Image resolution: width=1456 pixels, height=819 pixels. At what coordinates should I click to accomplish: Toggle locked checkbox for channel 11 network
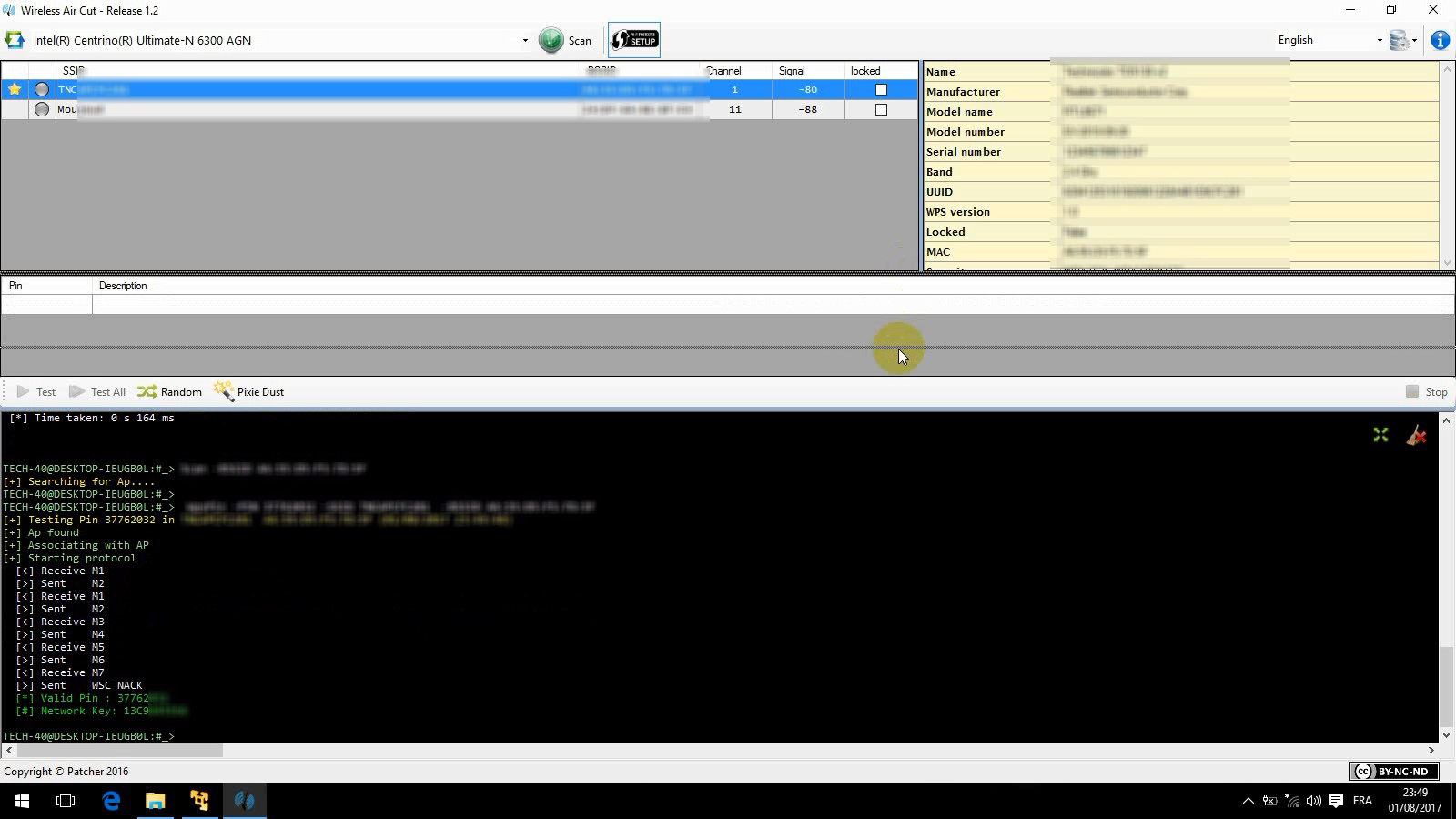[x=881, y=109]
